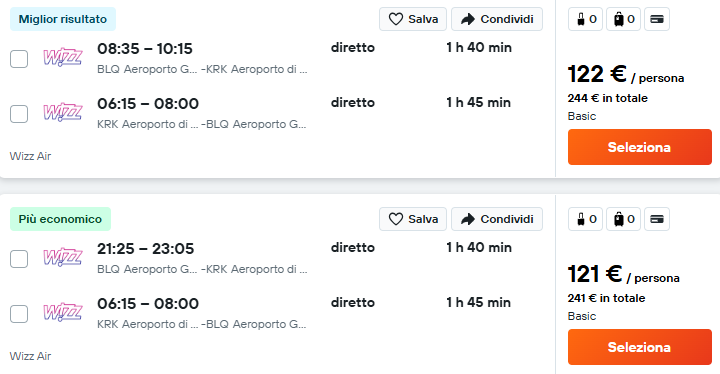This screenshot has height=374, width=720.
Task: Click the heart Salva icon on the Miglior risultato card
Action: coord(395,19)
